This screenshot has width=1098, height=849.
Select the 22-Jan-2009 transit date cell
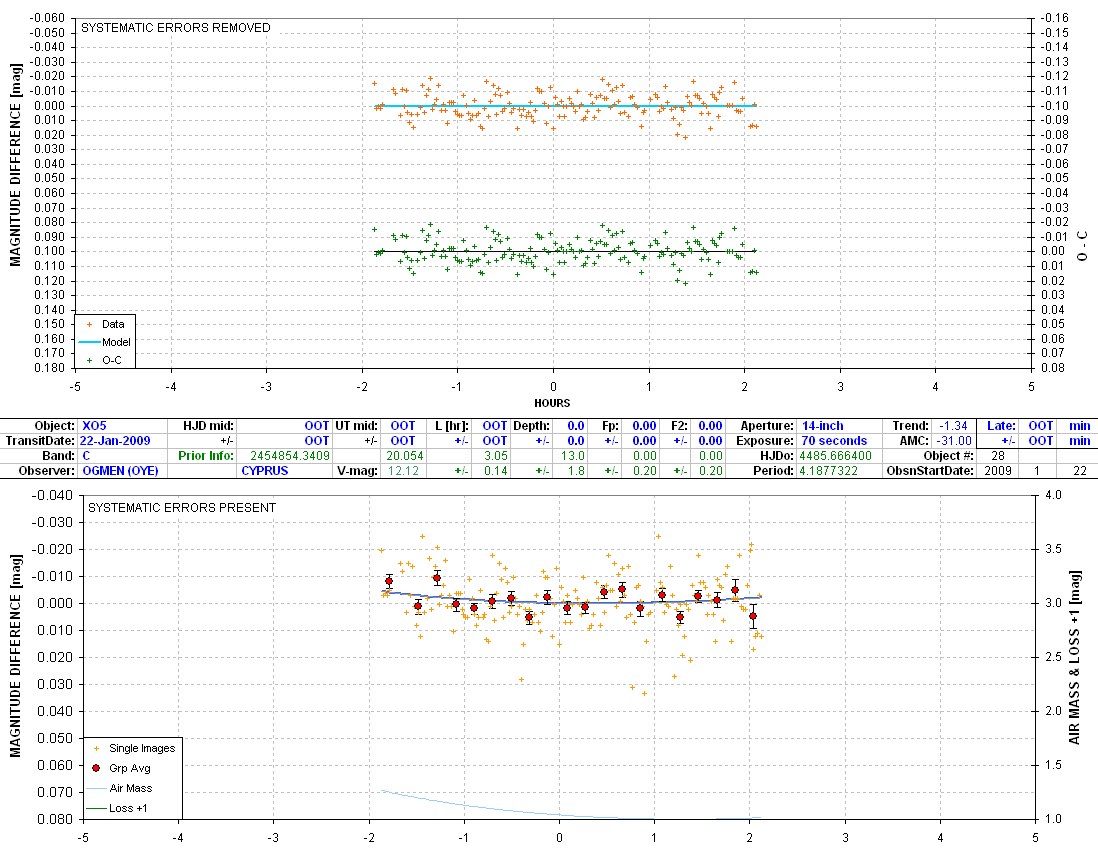(x=115, y=441)
